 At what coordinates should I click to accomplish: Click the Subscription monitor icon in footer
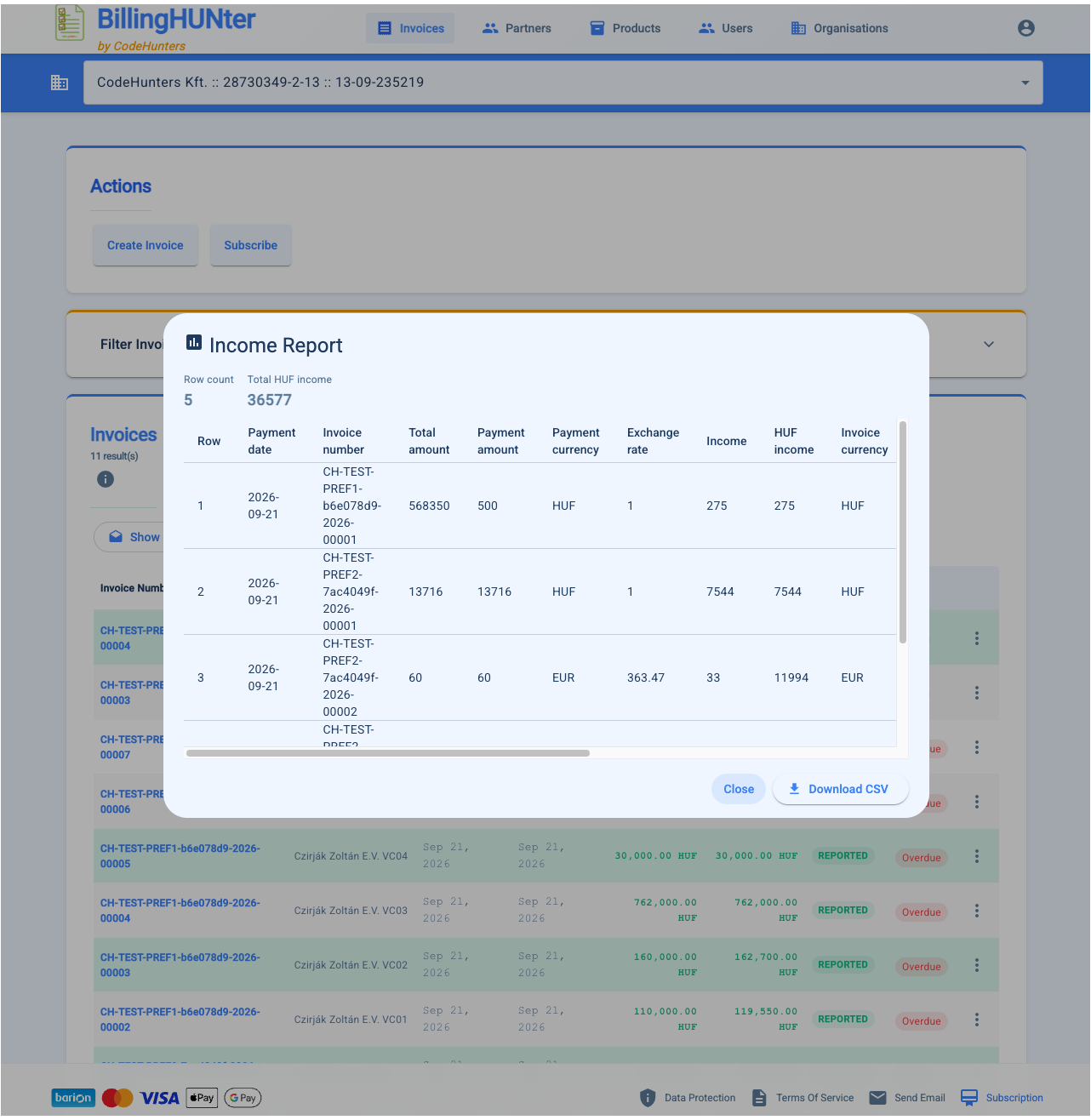(x=969, y=1098)
